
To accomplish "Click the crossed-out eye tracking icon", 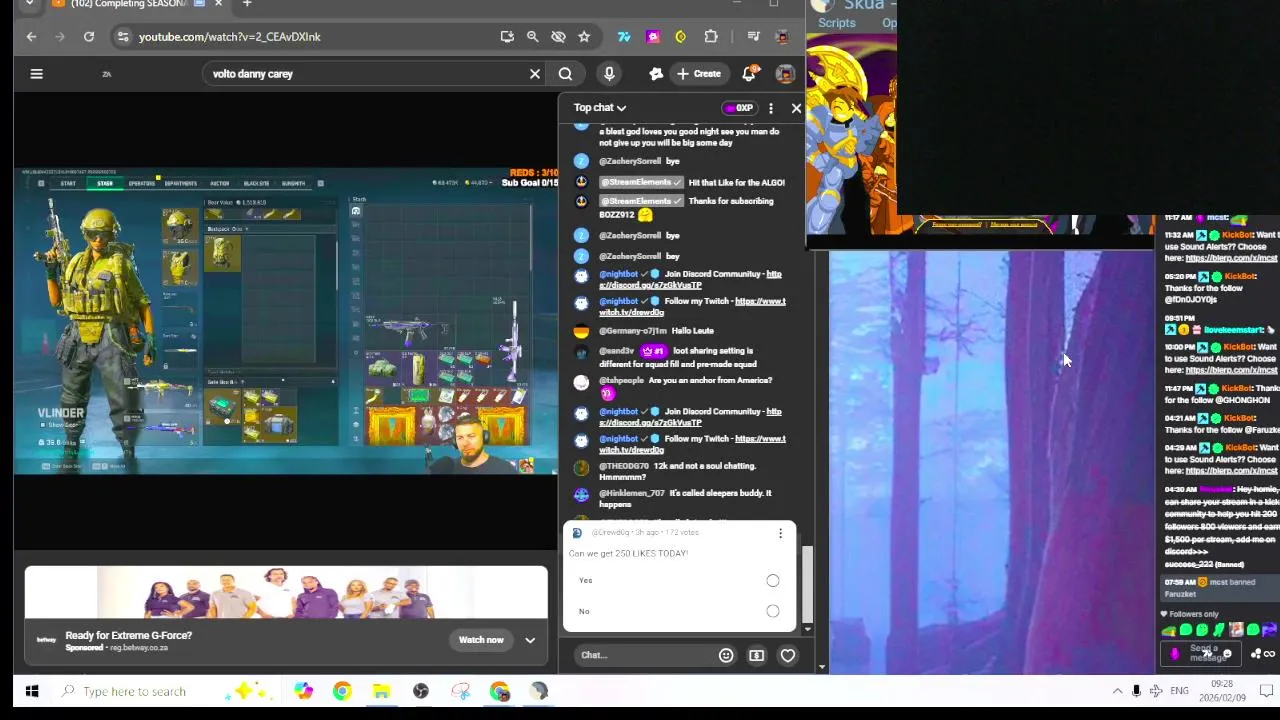I will [x=558, y=37].
